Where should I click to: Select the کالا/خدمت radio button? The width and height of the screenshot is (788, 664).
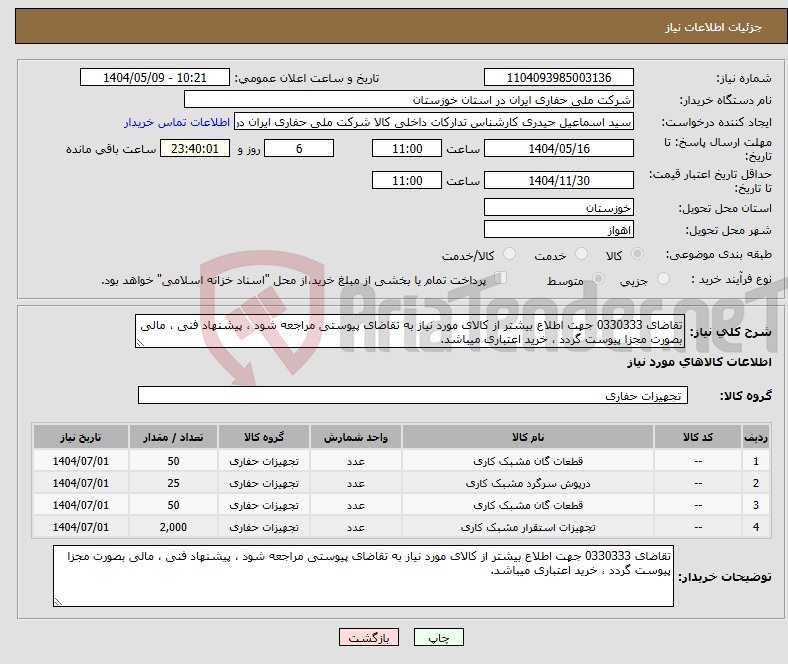click(509, 254)
